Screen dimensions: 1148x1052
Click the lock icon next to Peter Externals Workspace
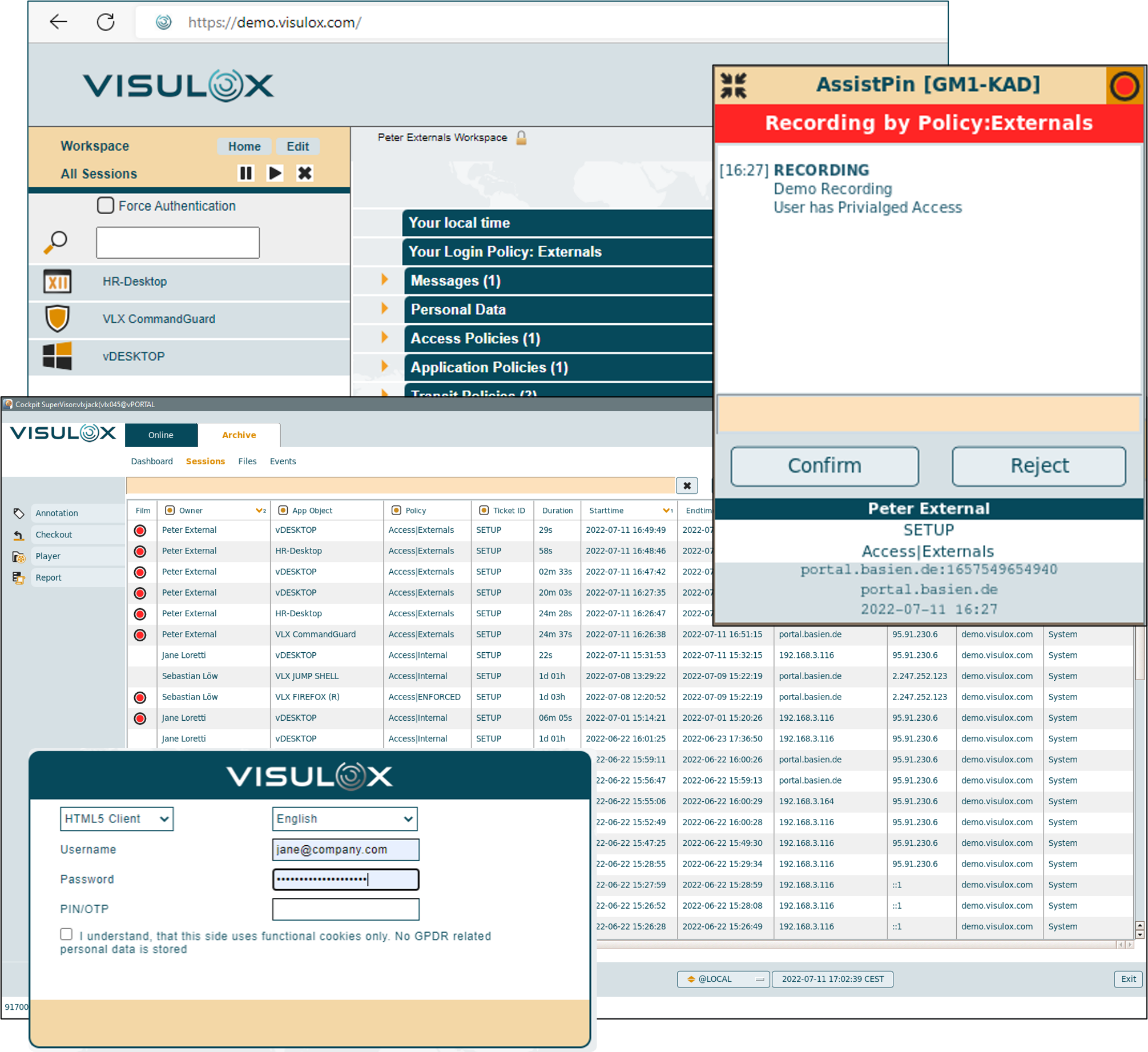pos(521,138)
